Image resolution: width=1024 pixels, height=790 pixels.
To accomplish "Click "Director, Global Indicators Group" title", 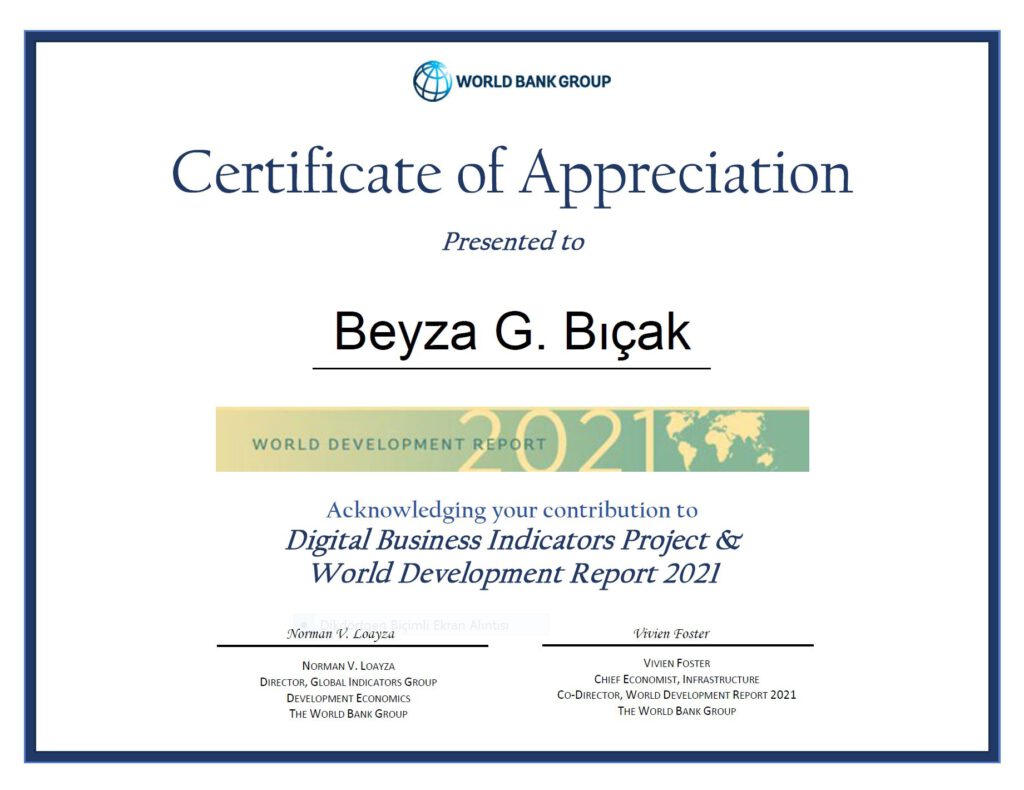I will [x=348, y=682].
